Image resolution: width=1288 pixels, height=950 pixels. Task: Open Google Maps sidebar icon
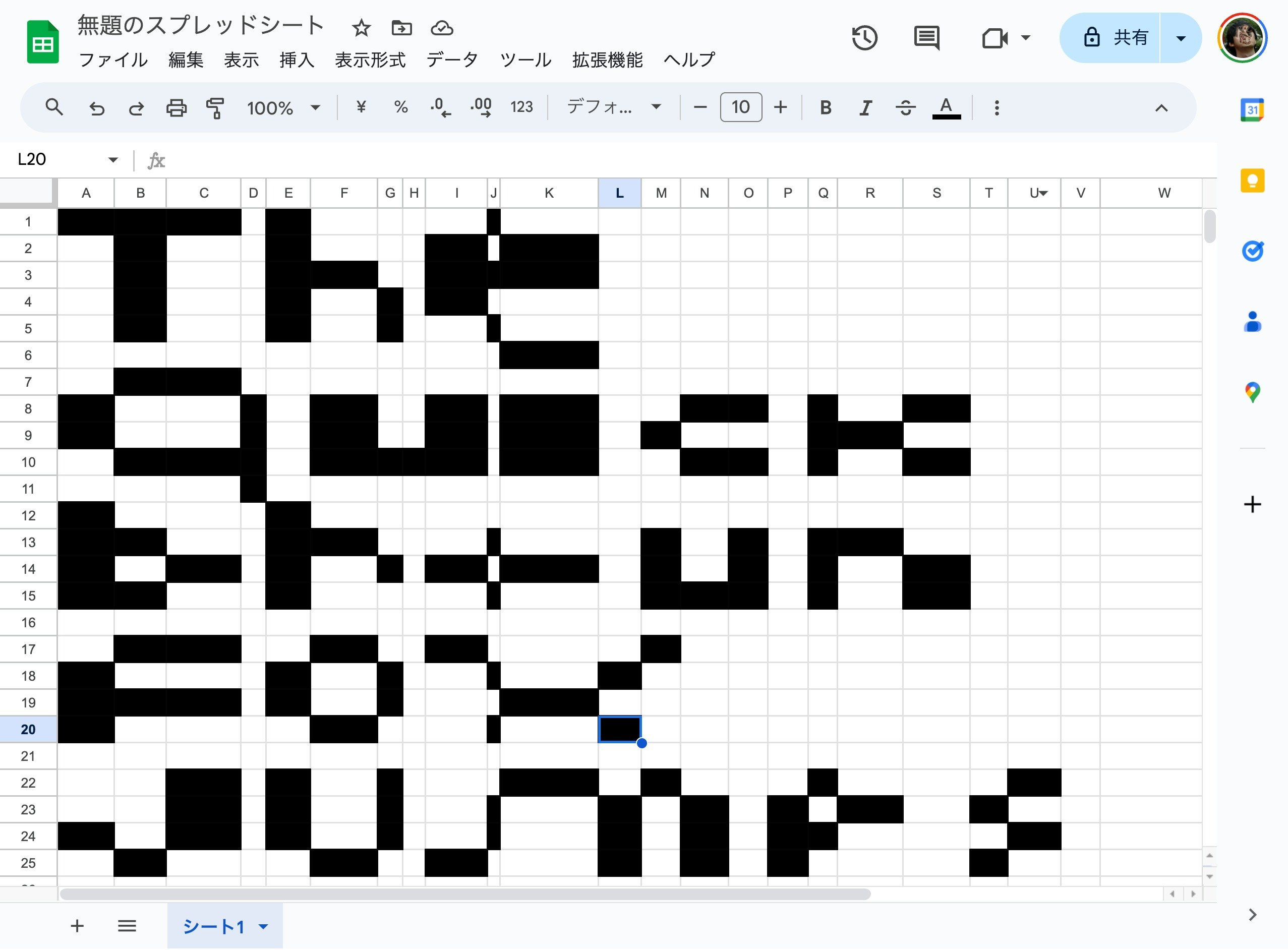(x=1252, y=392)
